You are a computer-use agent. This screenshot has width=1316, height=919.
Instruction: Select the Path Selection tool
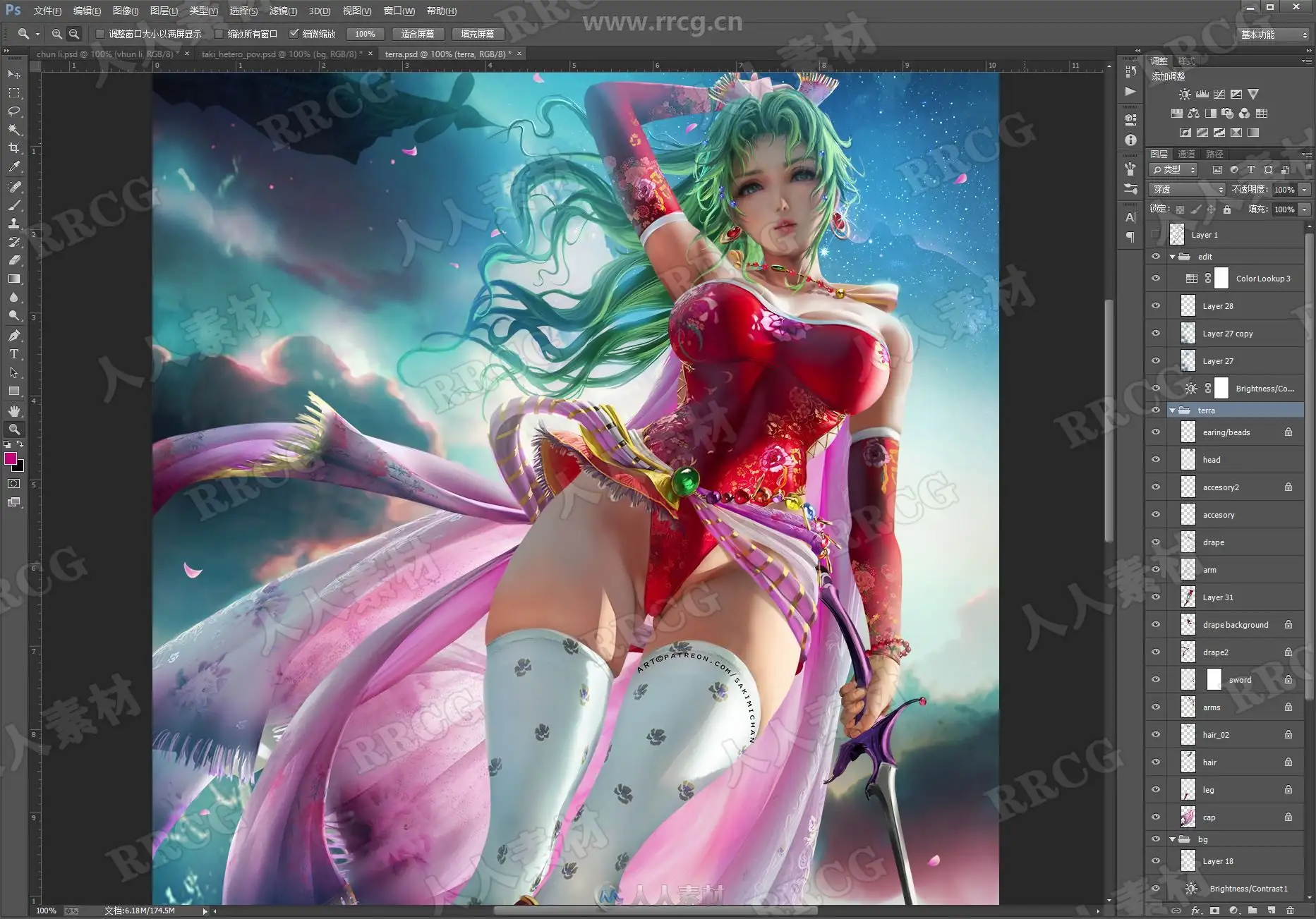[x=13, y=372]
